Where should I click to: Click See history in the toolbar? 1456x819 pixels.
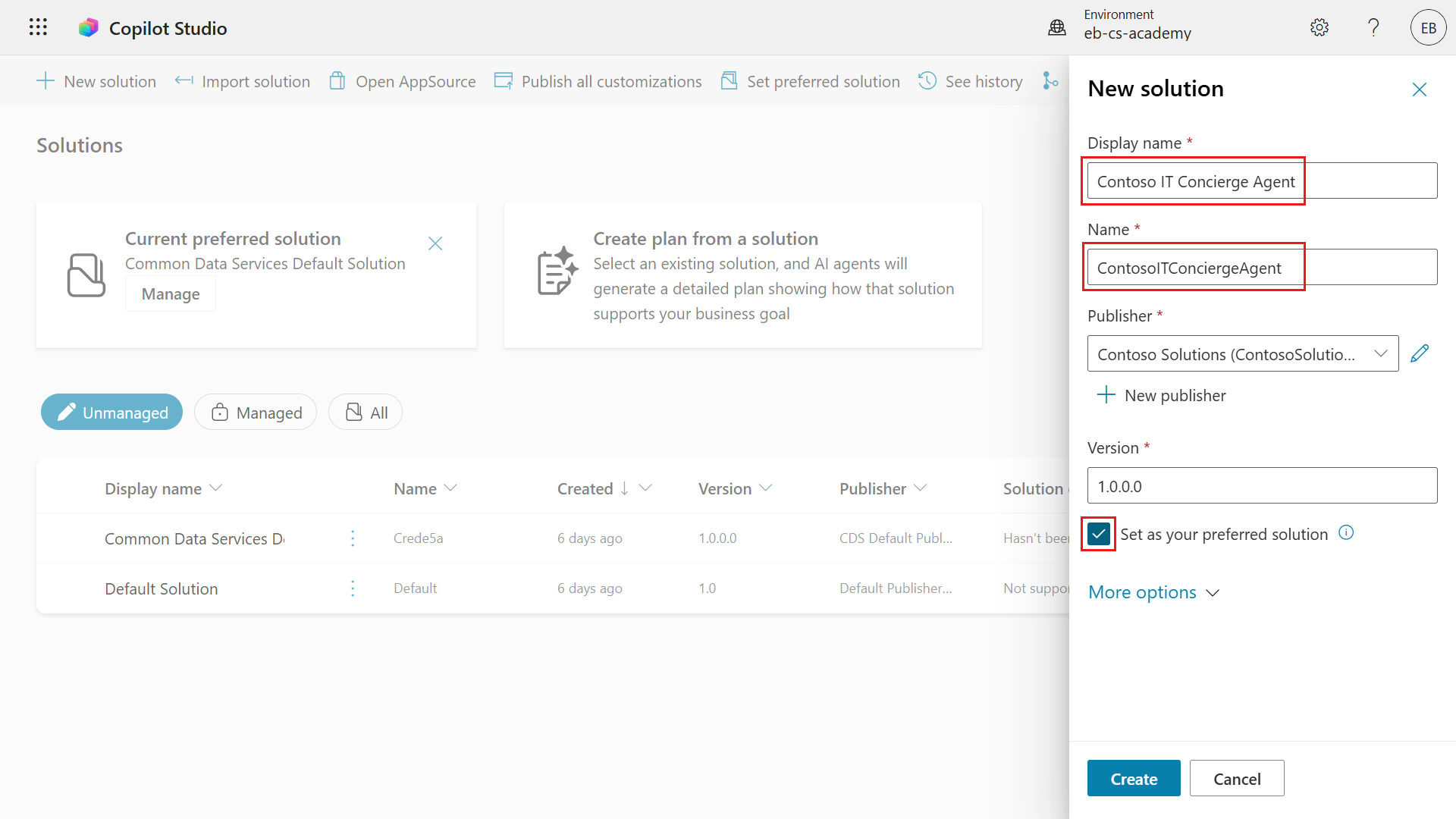(x=971, y=81)
